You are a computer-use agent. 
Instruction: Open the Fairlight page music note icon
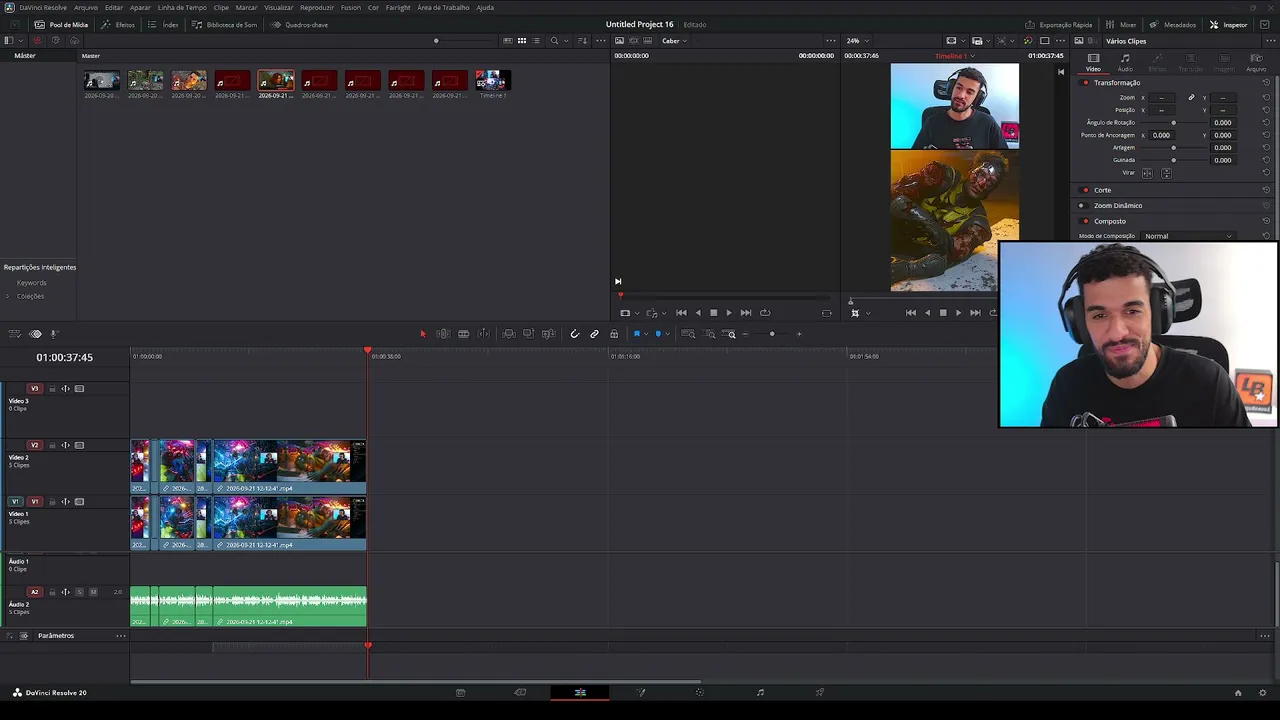click(760, 692)
